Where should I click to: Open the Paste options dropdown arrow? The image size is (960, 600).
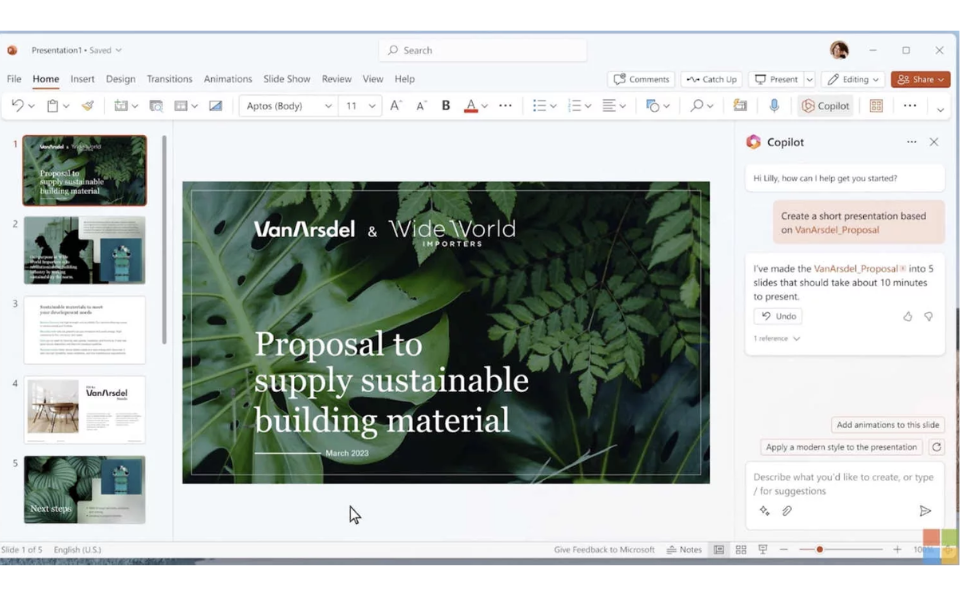pos(66,107)
